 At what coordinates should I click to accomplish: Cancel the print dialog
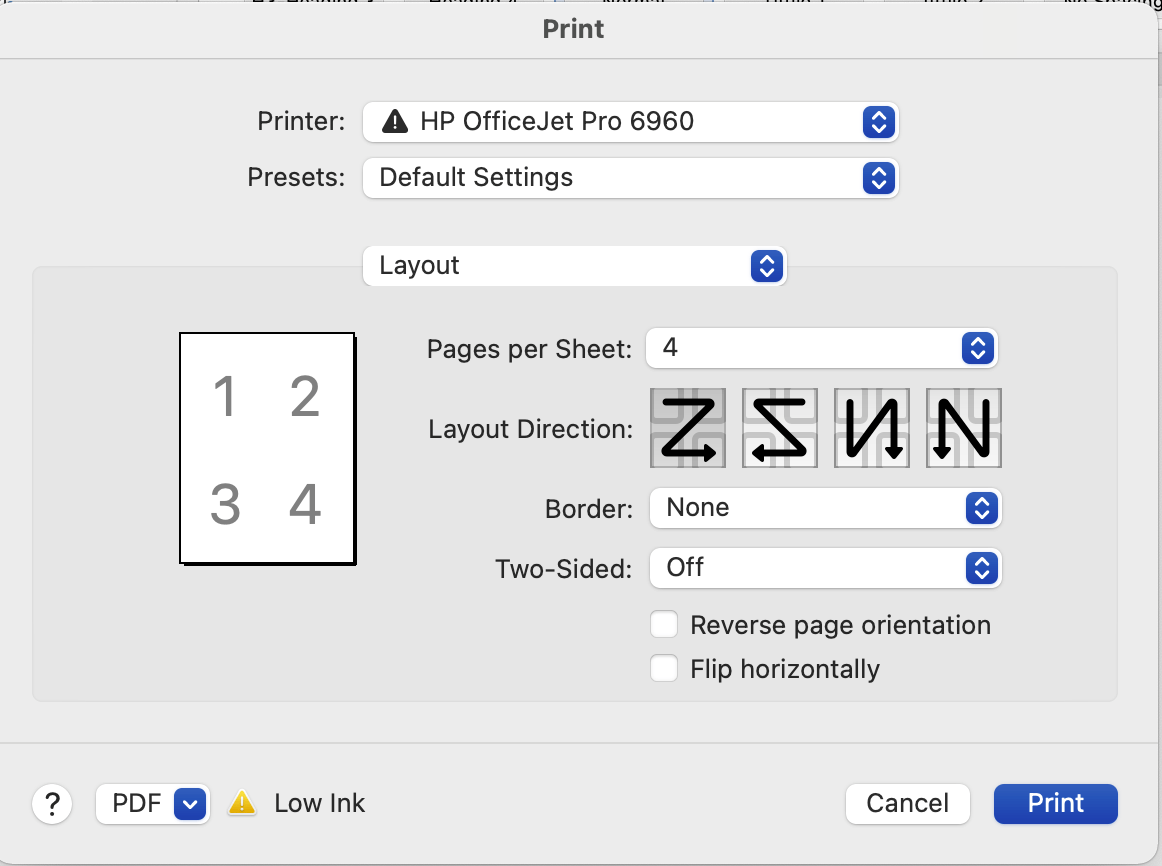pos(907,803)
